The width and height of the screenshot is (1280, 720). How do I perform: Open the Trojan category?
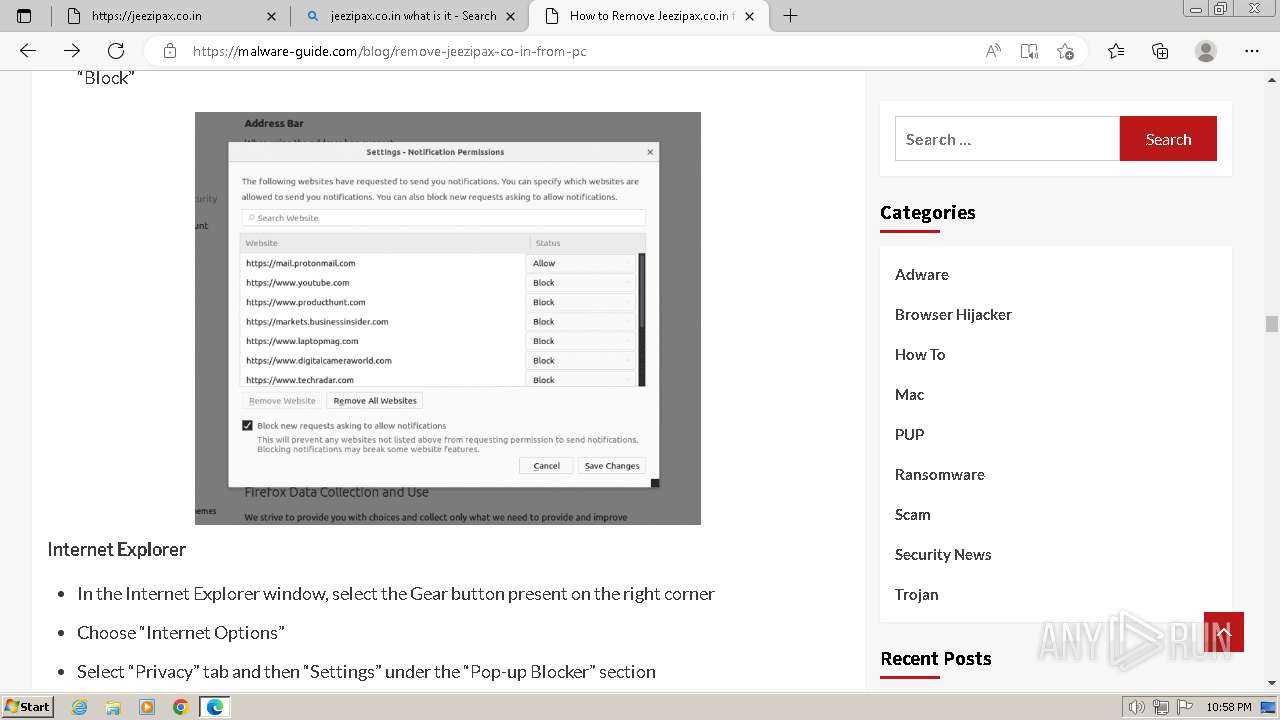[x=917, y=594]
